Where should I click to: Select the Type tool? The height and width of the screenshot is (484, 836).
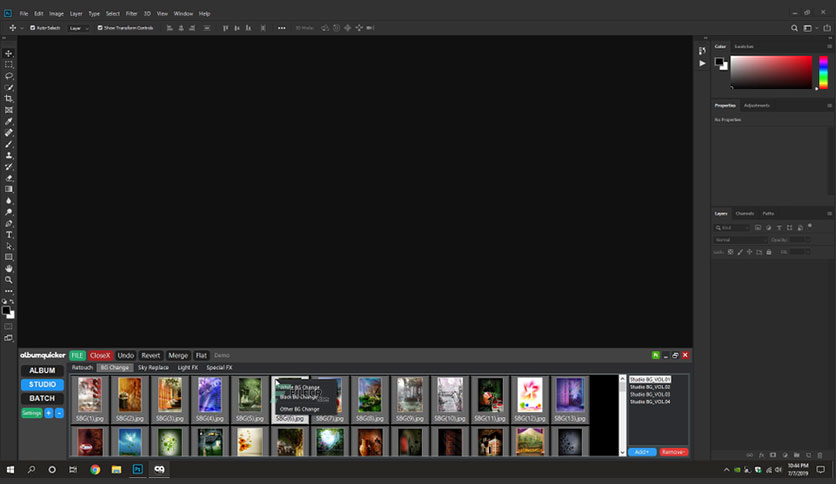coord(9,235)
